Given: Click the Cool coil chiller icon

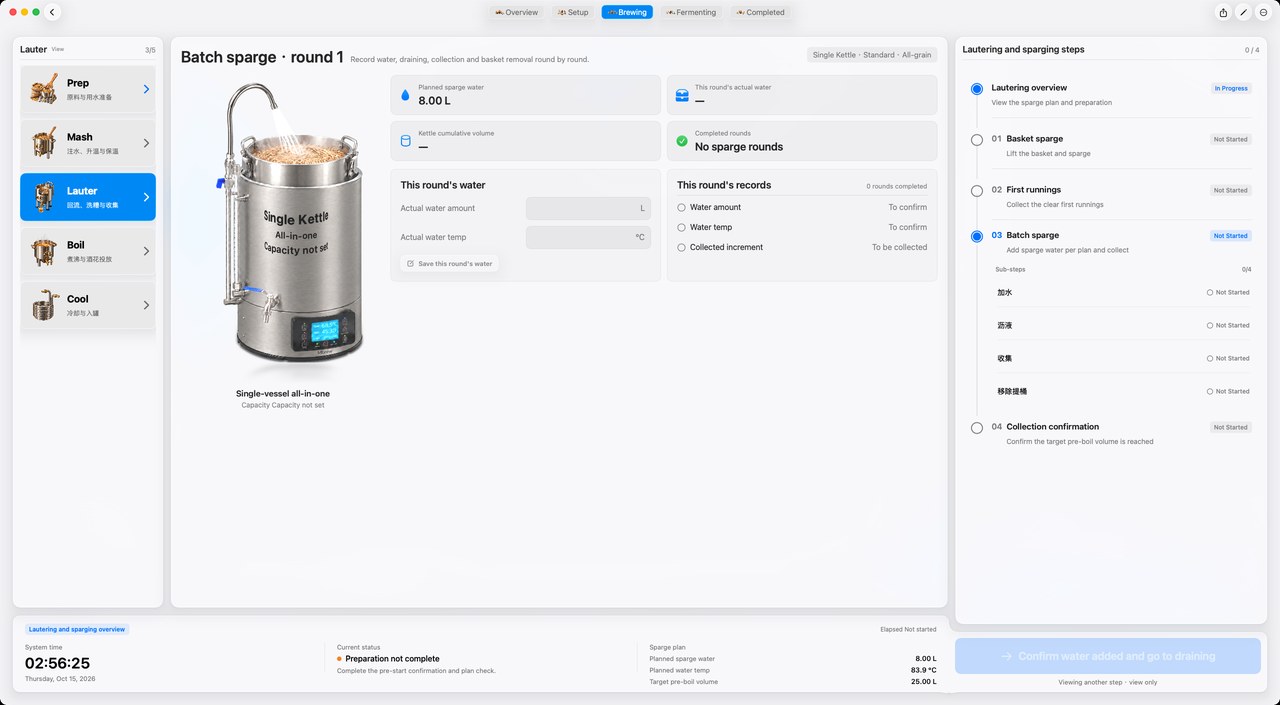Looking at the screenshot, I should [44, 305].
